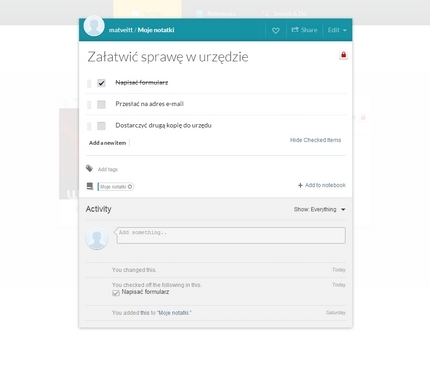430x372 pixels.
Task: Click the user avatar in header
Action: [94, 26]
